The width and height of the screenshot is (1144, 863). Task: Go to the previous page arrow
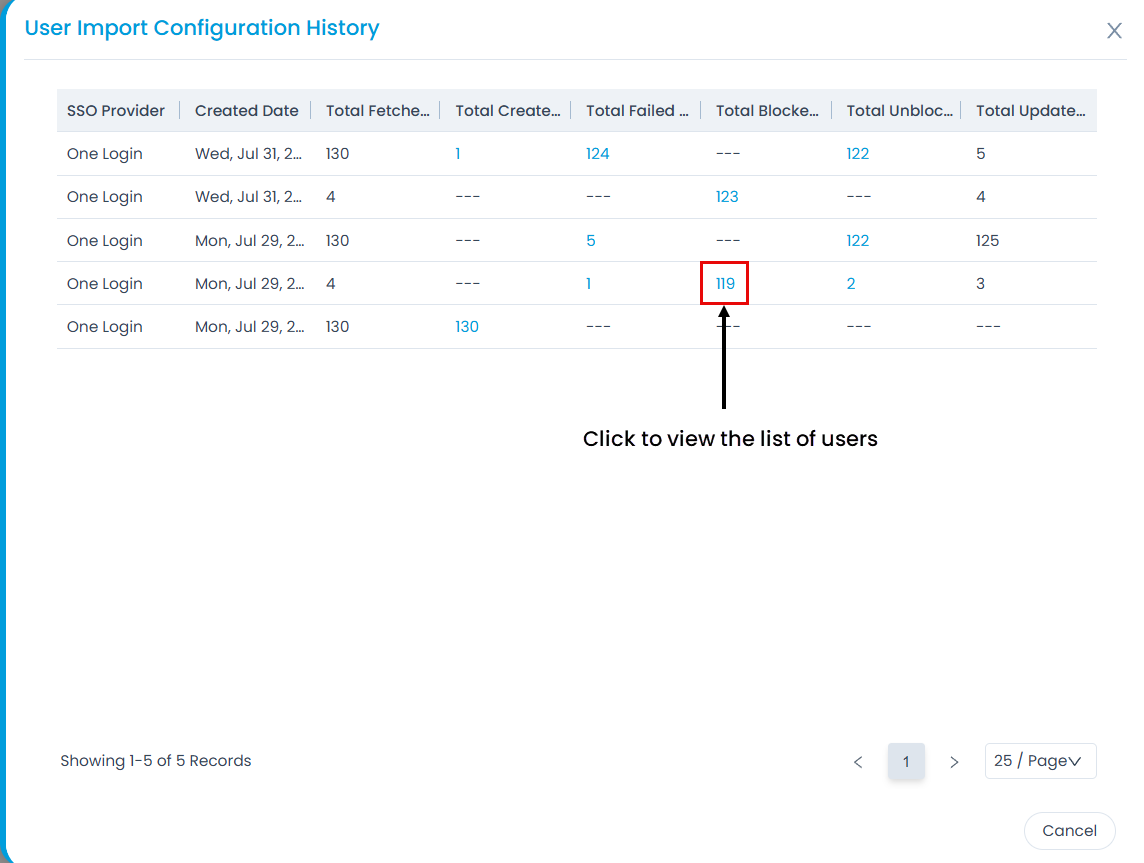(858, 762)
